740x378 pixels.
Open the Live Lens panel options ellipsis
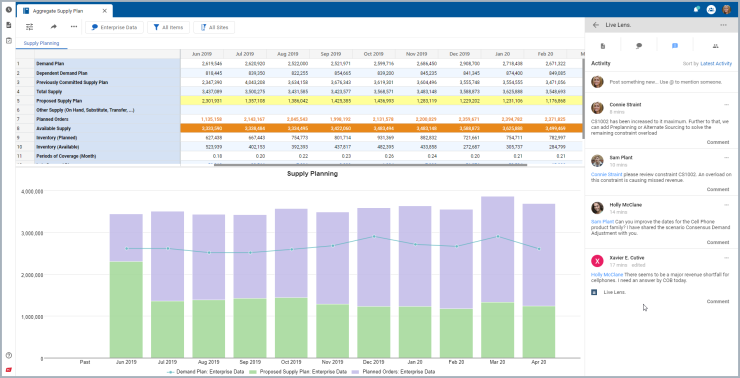723,25
